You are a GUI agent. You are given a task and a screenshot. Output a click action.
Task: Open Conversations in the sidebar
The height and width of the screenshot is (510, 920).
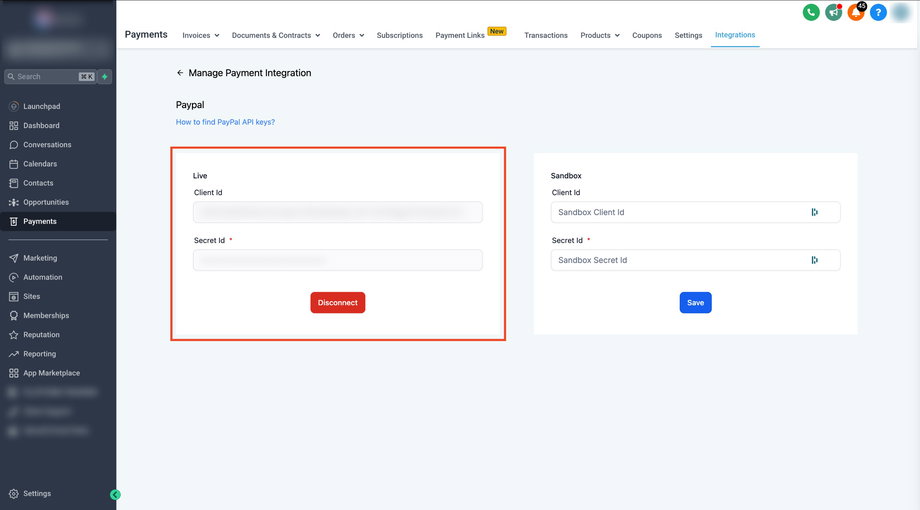(x=47, y=145)
